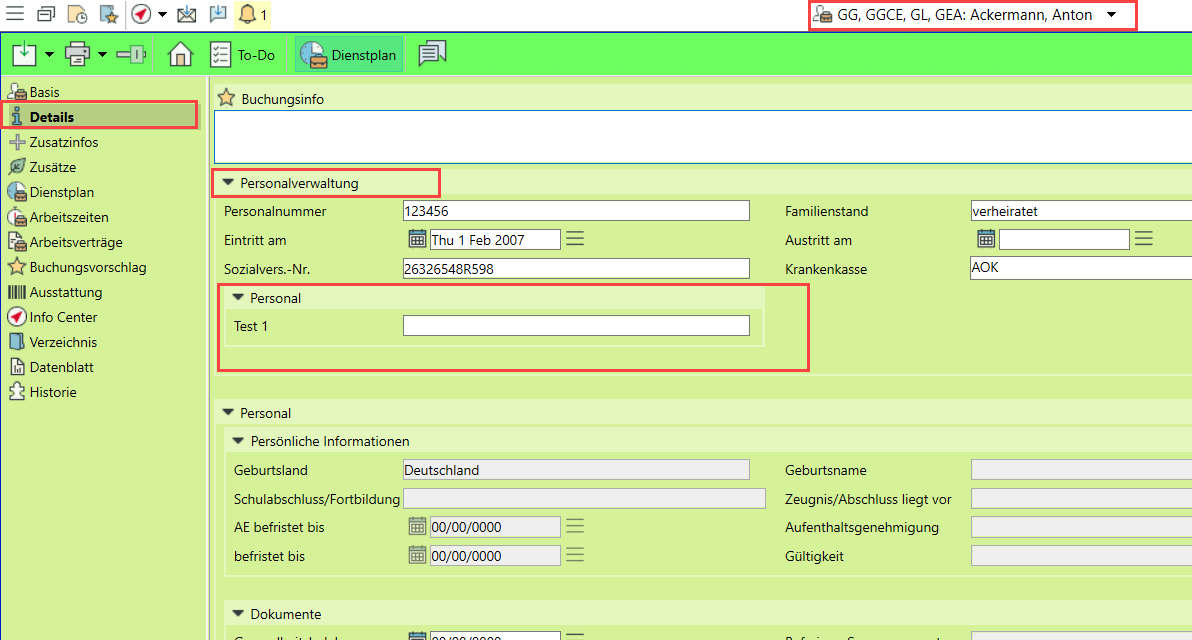Select Zusatzinfos in the sidebar
The image size is (1192, 640).
point(64,142)
